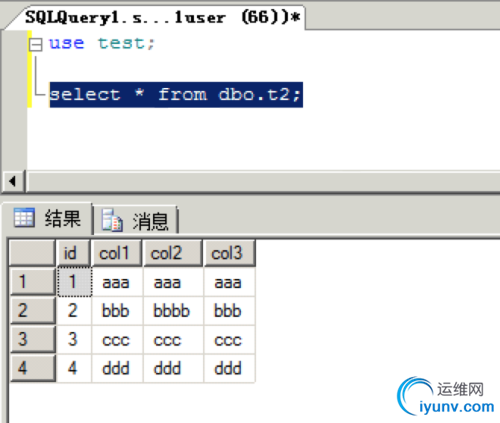Click the left arrow of horizontal scrollbar
This screenshot has height=423, width=500.
click(13, 182)
